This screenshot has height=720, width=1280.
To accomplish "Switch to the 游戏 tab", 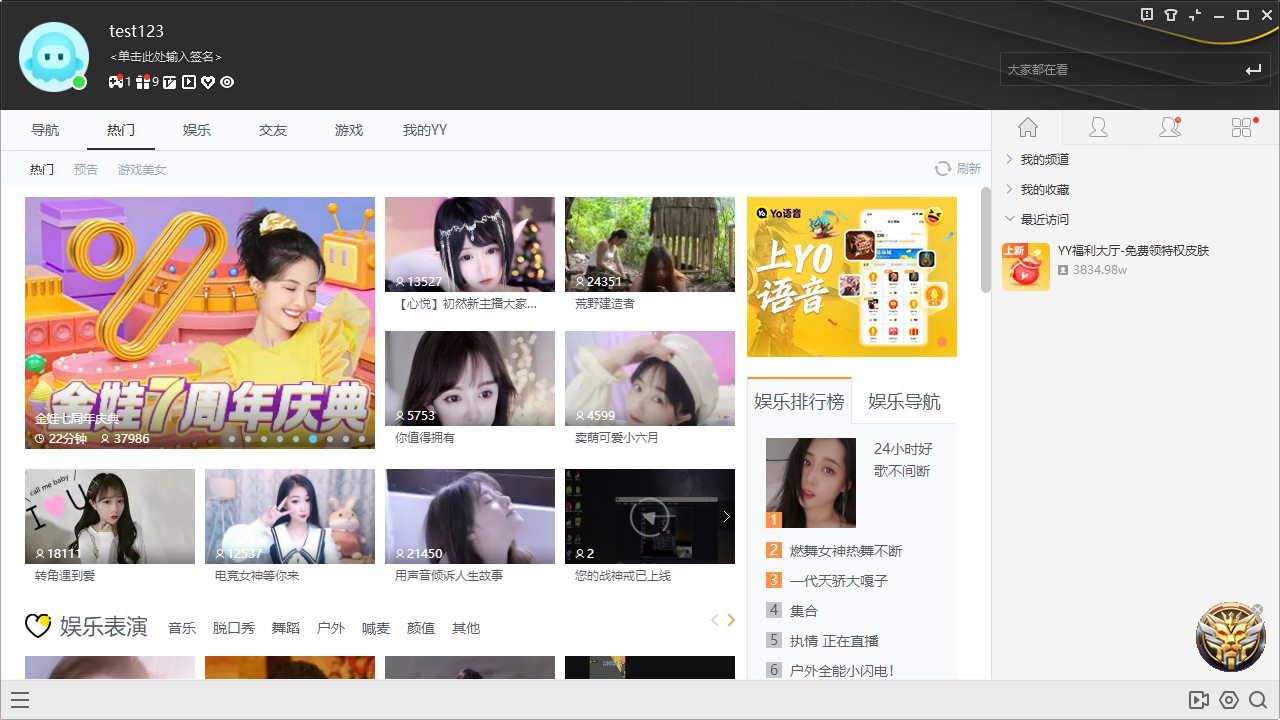I will point(348,129).
